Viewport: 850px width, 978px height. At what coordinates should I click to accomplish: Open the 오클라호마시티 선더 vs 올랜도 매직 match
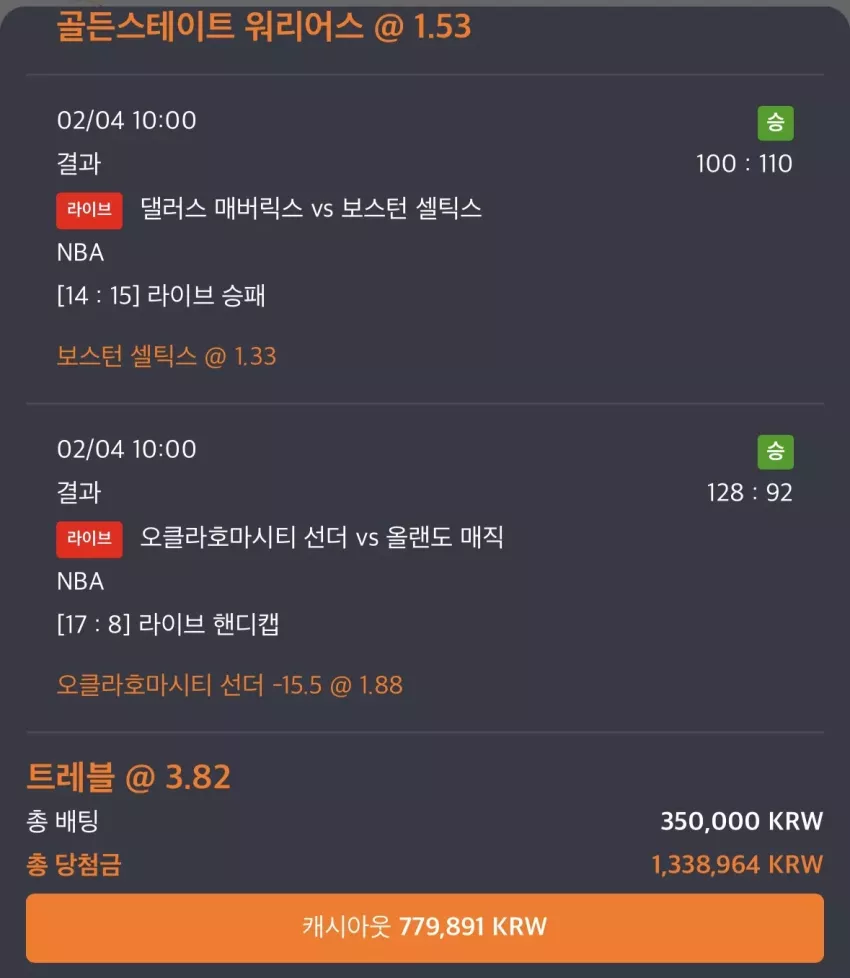click(321, 537)
